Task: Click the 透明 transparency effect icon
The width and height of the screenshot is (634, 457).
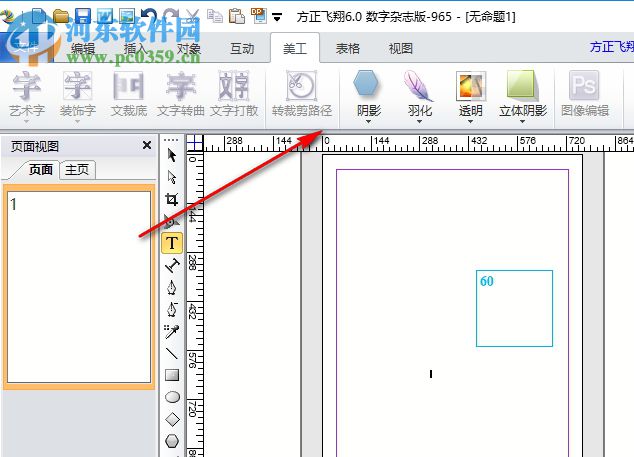Action: pos(470,85)
